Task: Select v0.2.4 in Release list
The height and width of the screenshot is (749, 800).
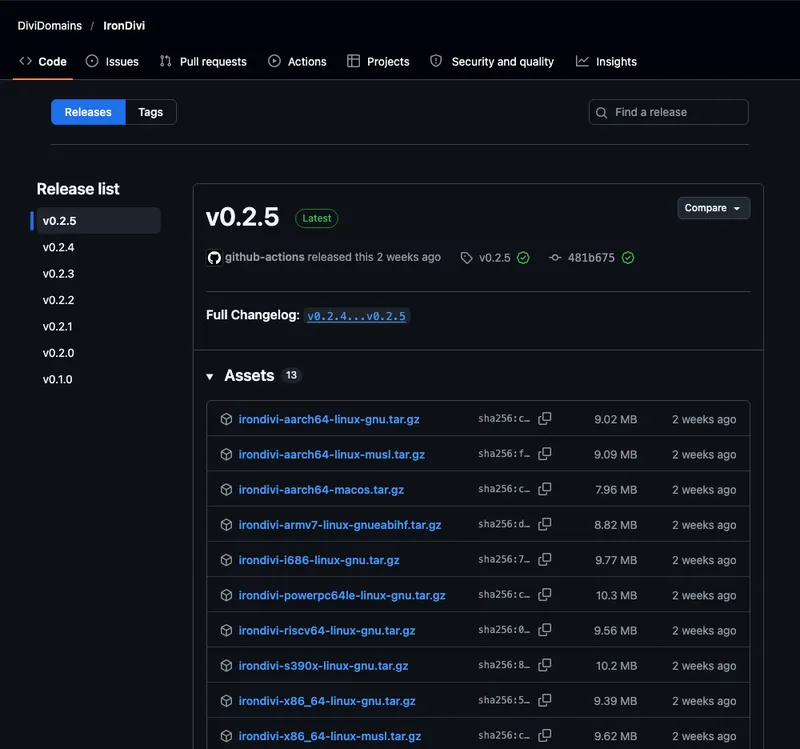Action: click(59, 247)
